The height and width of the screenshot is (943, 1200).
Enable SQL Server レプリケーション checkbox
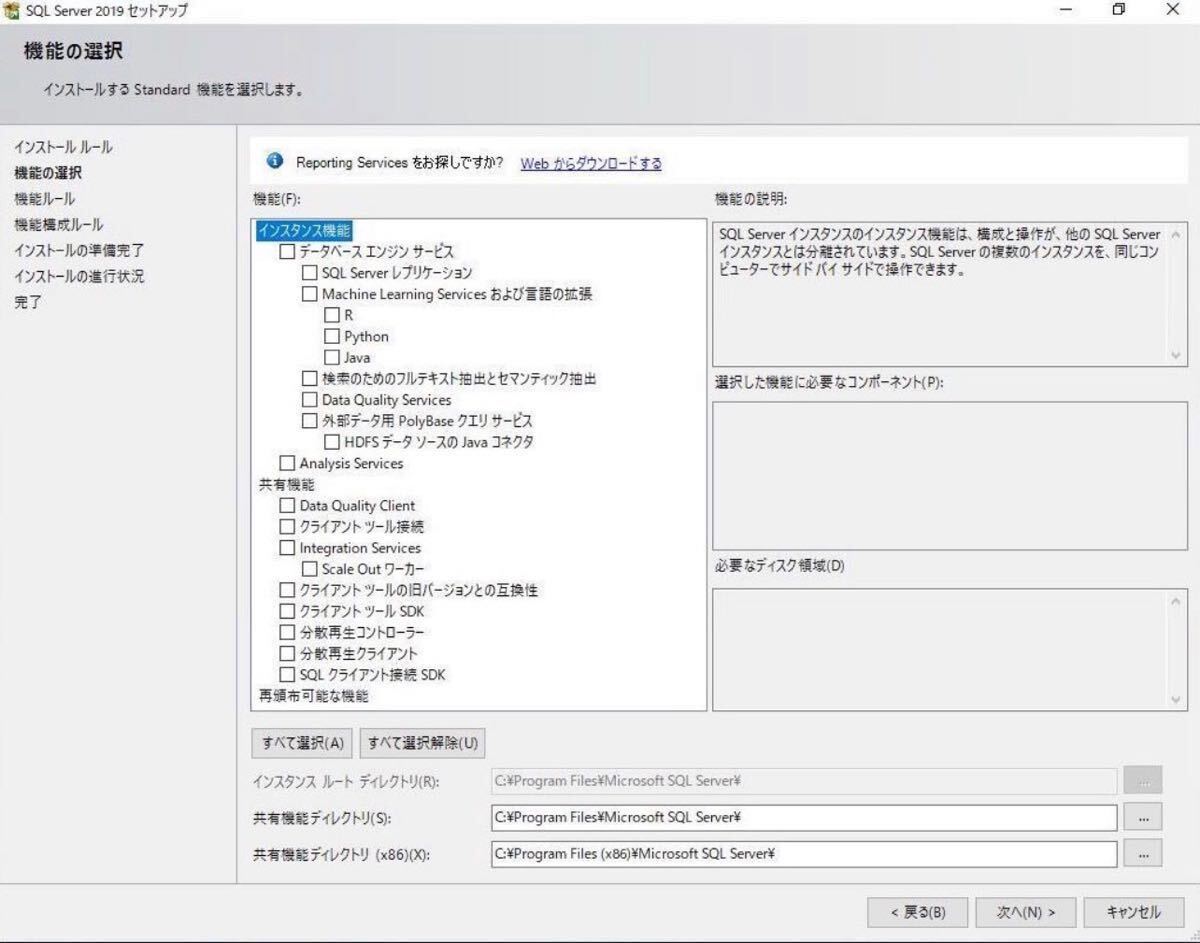pos(309,273)
